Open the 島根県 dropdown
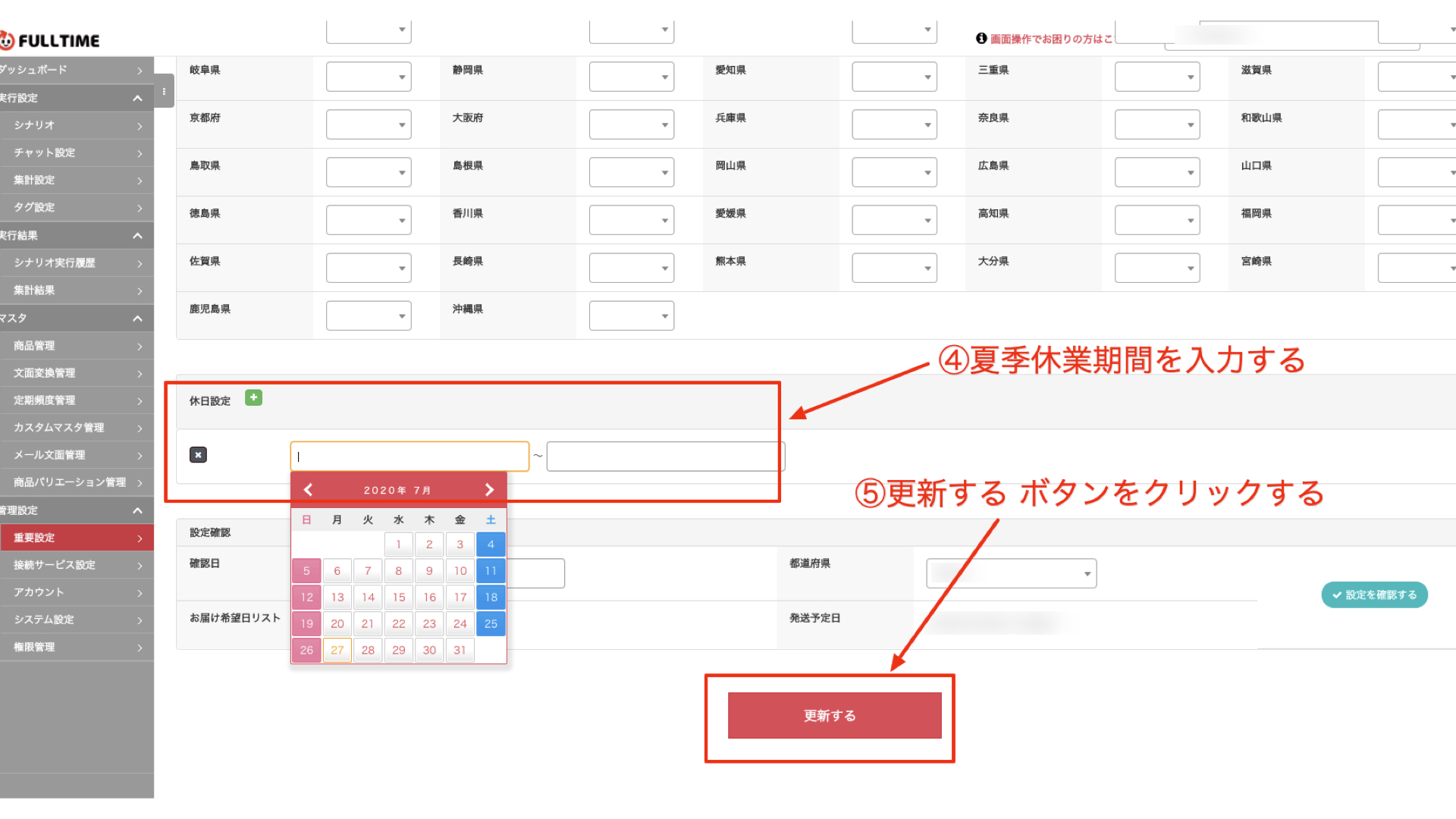1456x819 pixels. click(632, 172)
